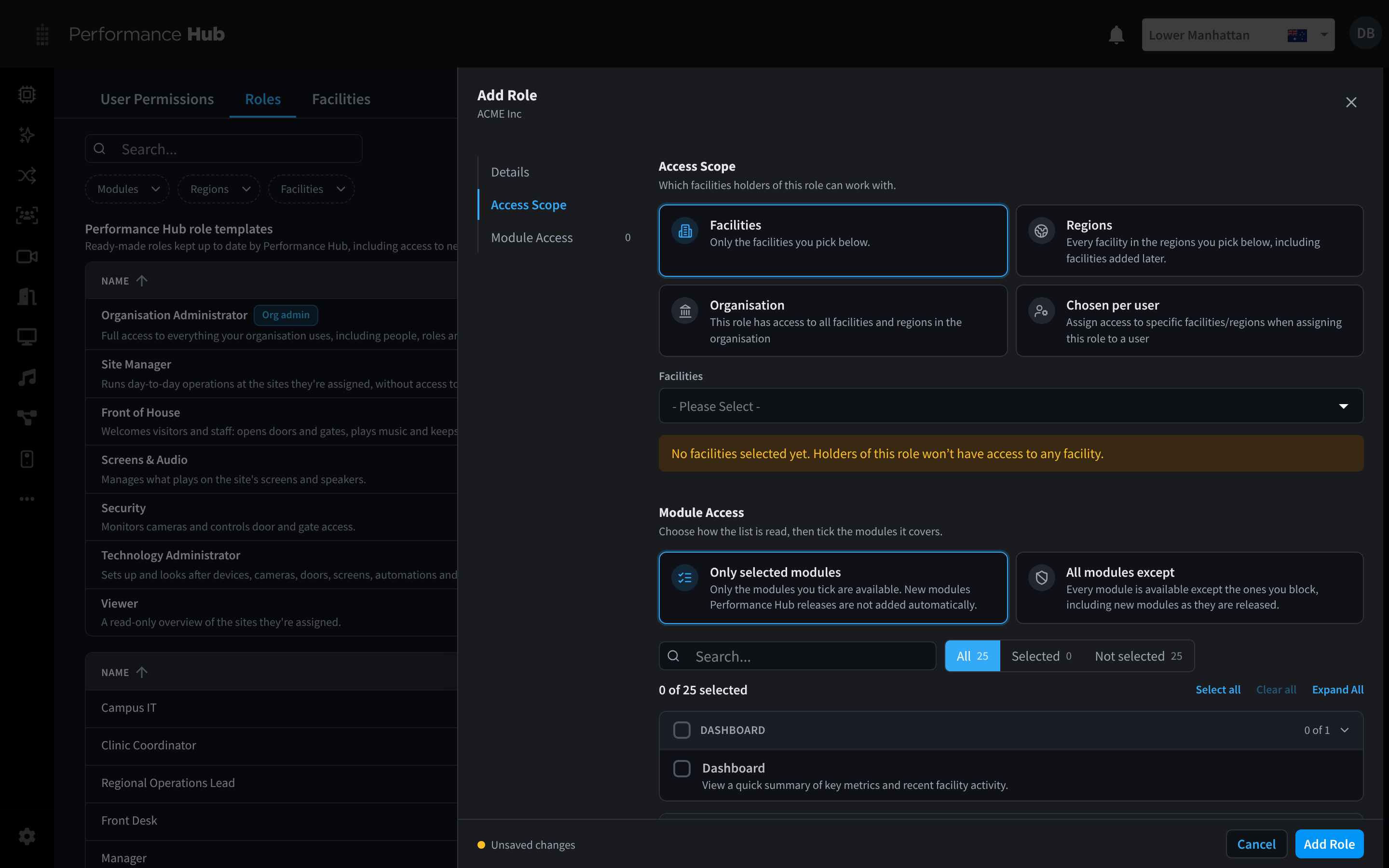The width and height of the screenshot is (1389, 868).
Task: Select the All modules except option
Action: (x=1189, y=588)
